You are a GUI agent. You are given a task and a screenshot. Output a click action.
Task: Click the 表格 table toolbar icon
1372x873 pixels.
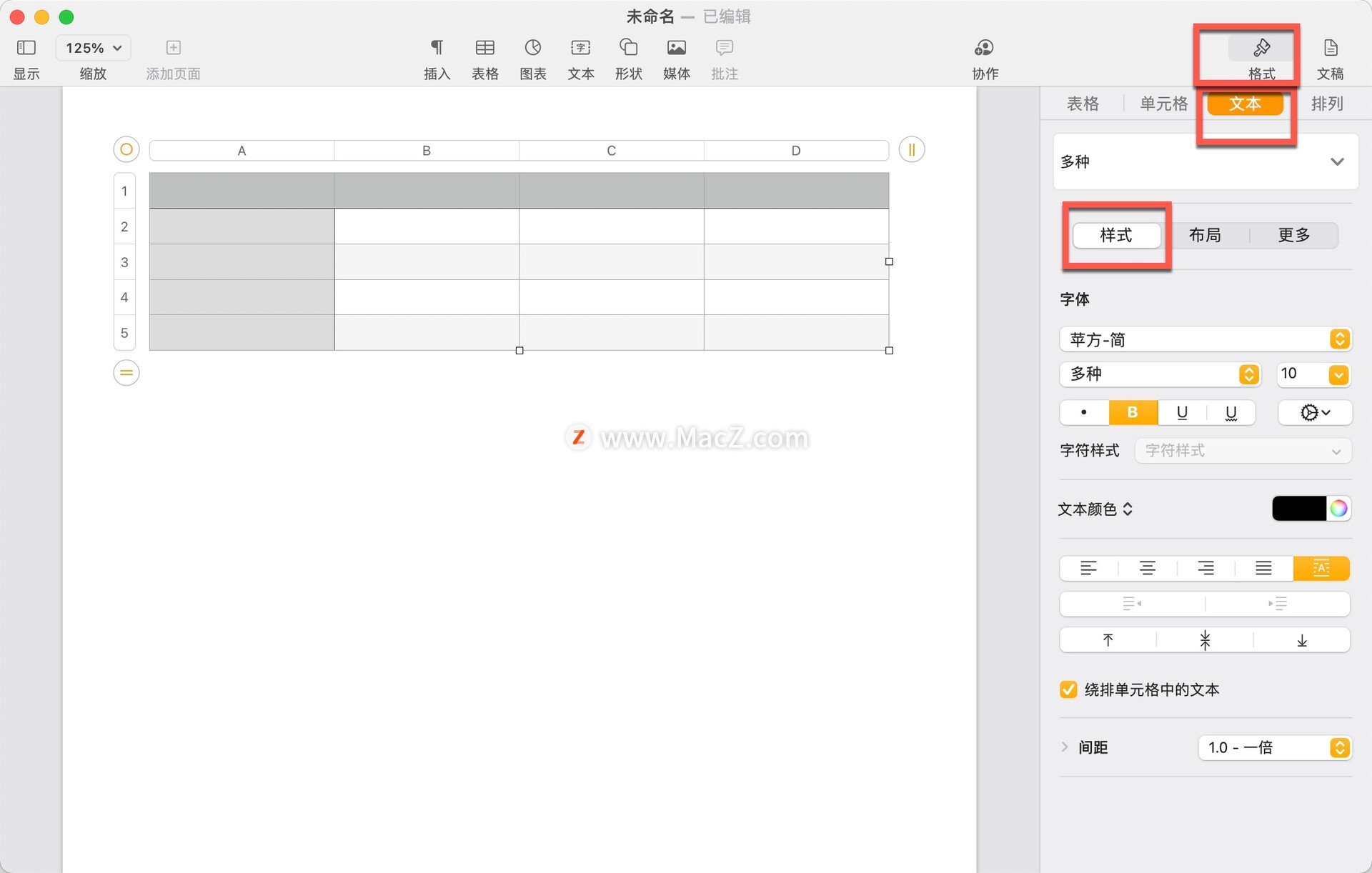coord(485,48)
